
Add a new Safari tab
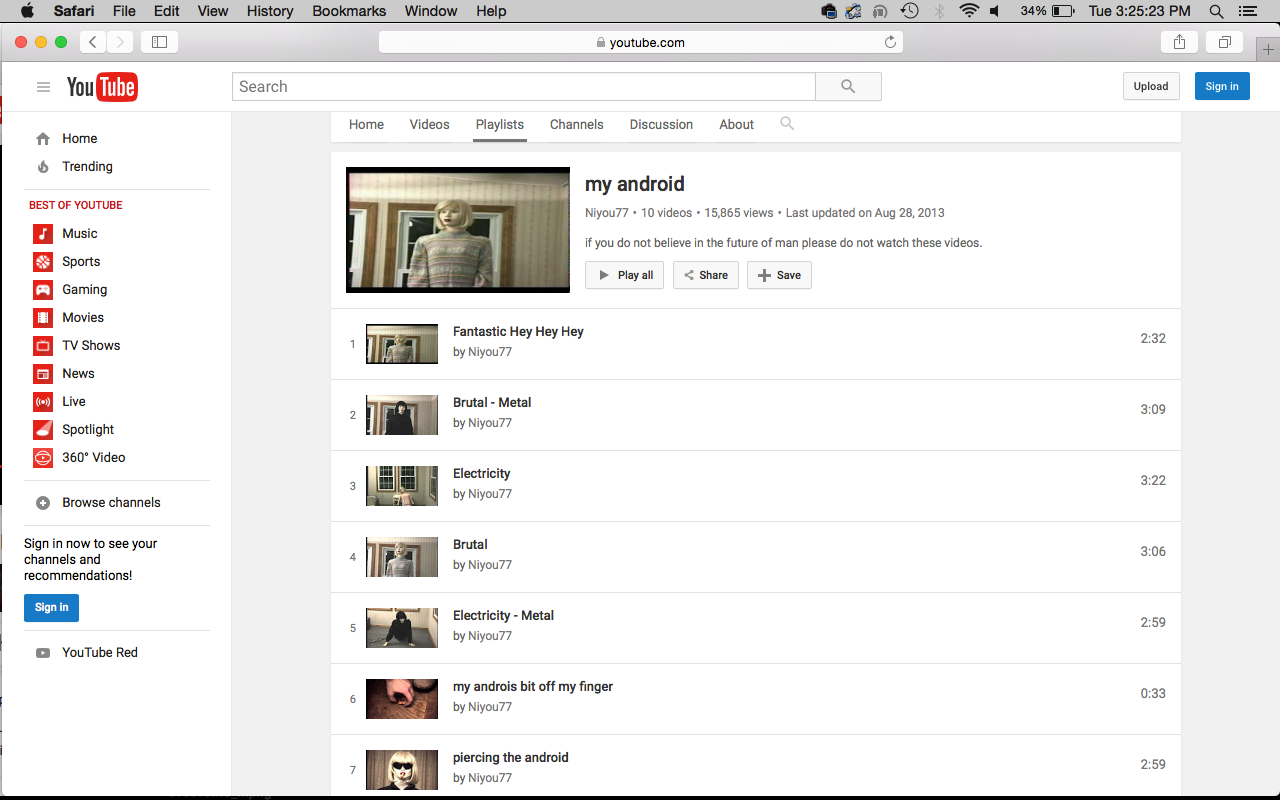coord(1268,49)
